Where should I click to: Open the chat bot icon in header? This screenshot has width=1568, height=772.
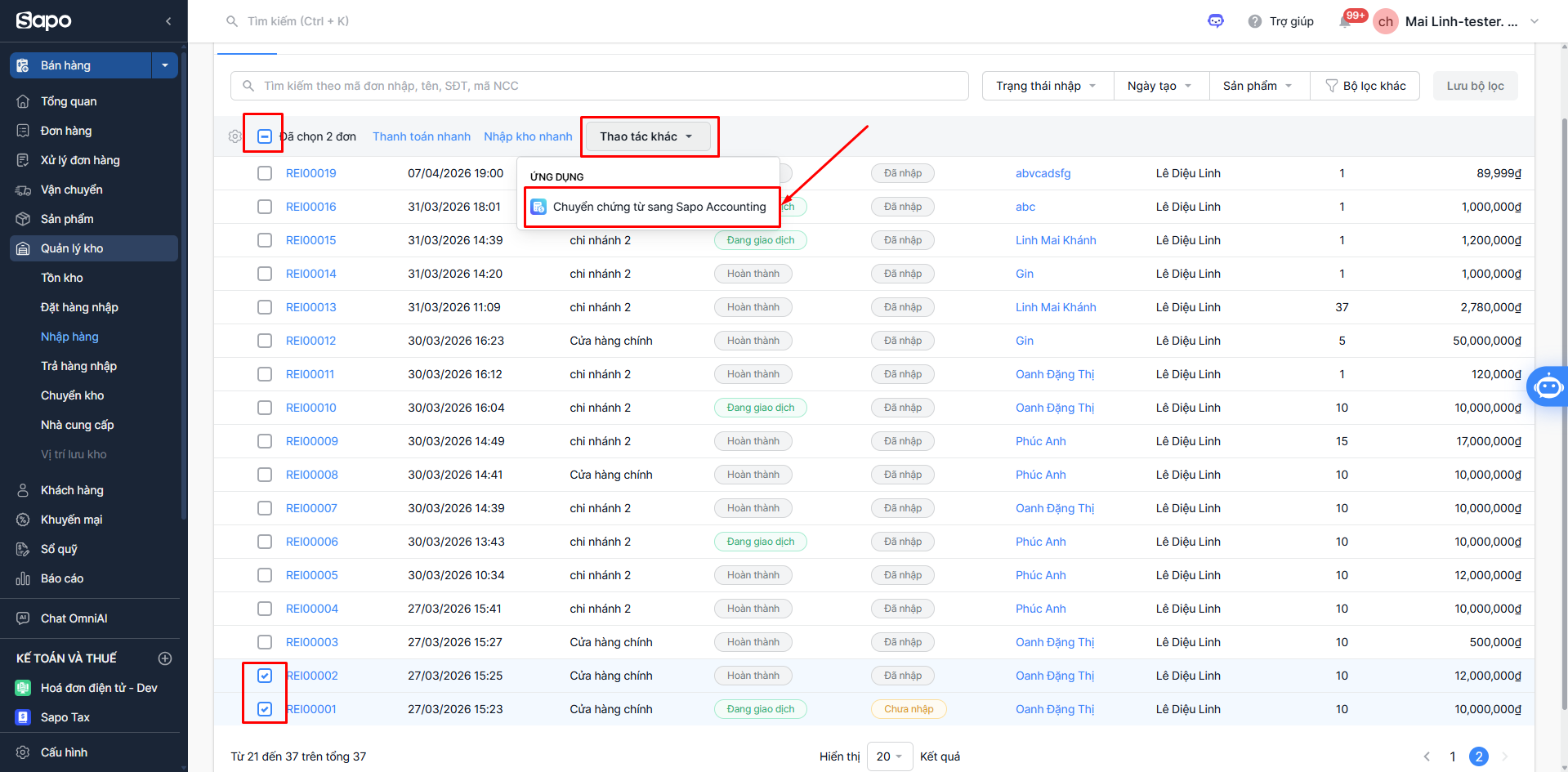(1215, 21)
